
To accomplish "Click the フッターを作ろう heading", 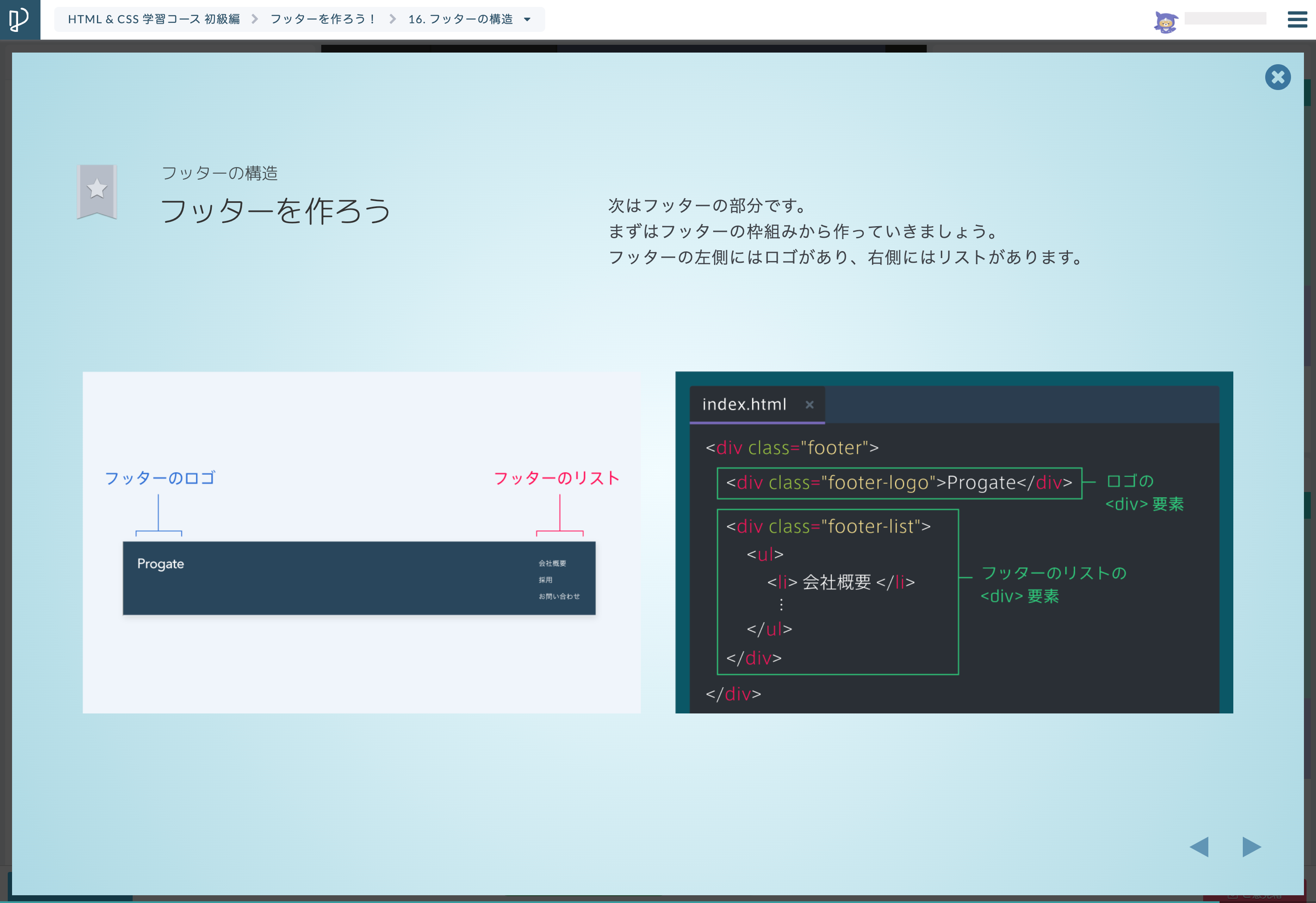I will (276, 211).
